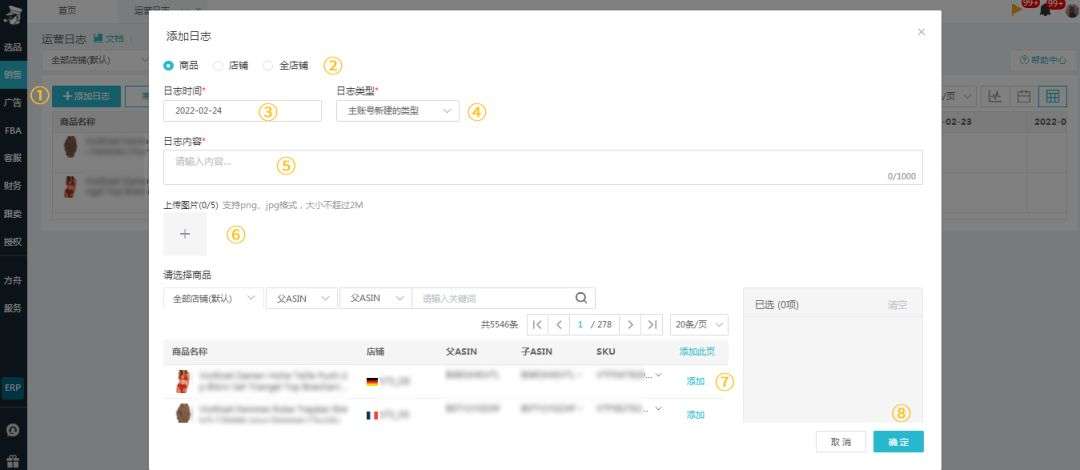
Task: Expand SKU chevron in first product row
Action: [658, 375]
